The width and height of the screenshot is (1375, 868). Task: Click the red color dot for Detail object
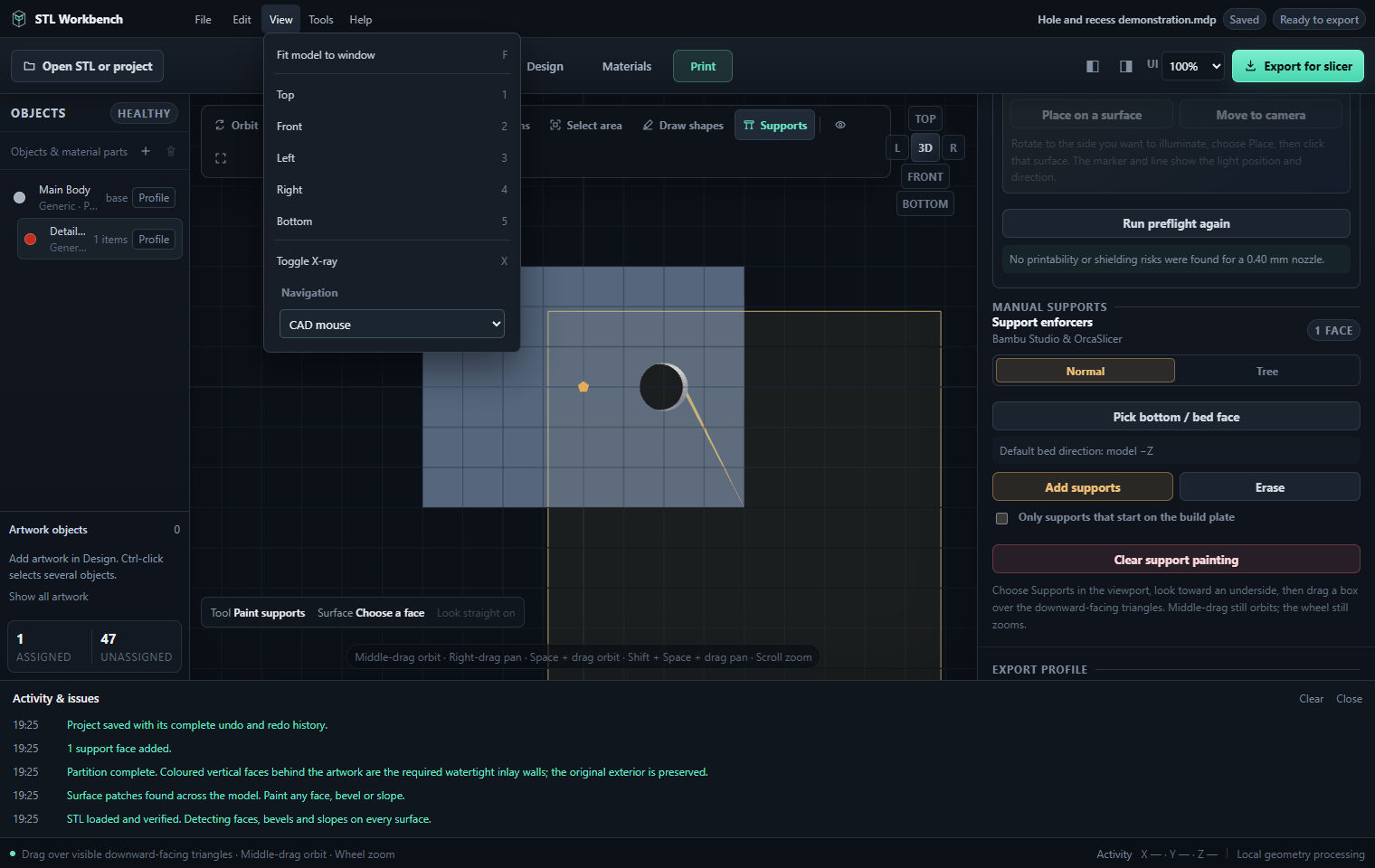[30, 240]
